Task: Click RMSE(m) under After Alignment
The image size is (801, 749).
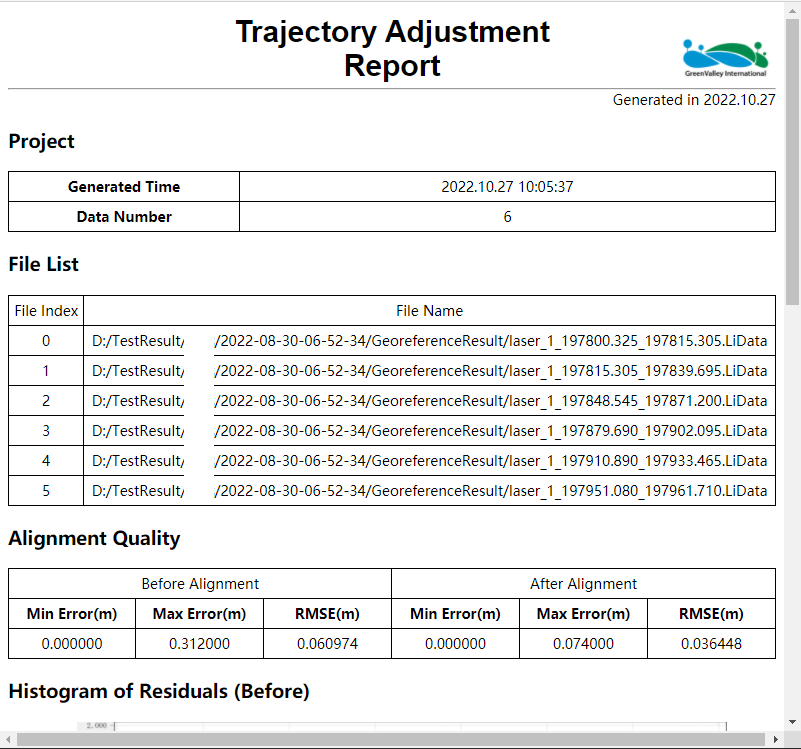Action: (711, 614)
